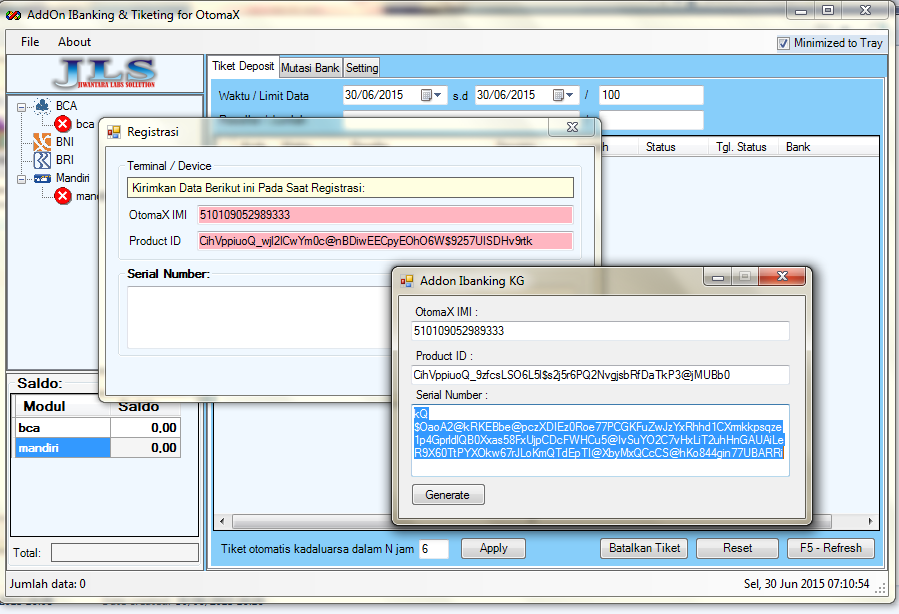Click the Tgl. Status column header
899x614 pixels.
pyautogui.click(x=741, y=147)
